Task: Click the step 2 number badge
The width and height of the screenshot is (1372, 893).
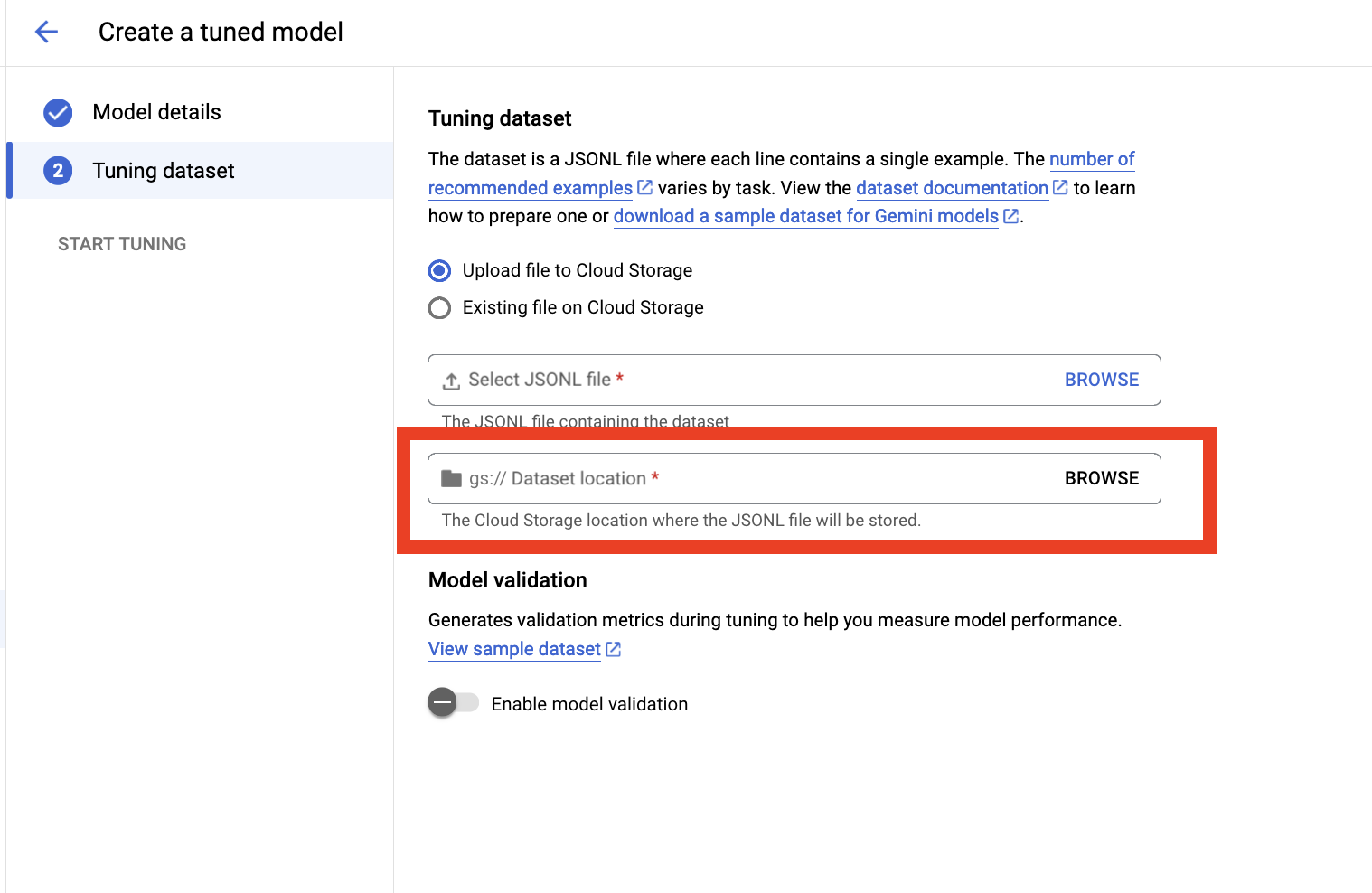Action: (58, 171)
